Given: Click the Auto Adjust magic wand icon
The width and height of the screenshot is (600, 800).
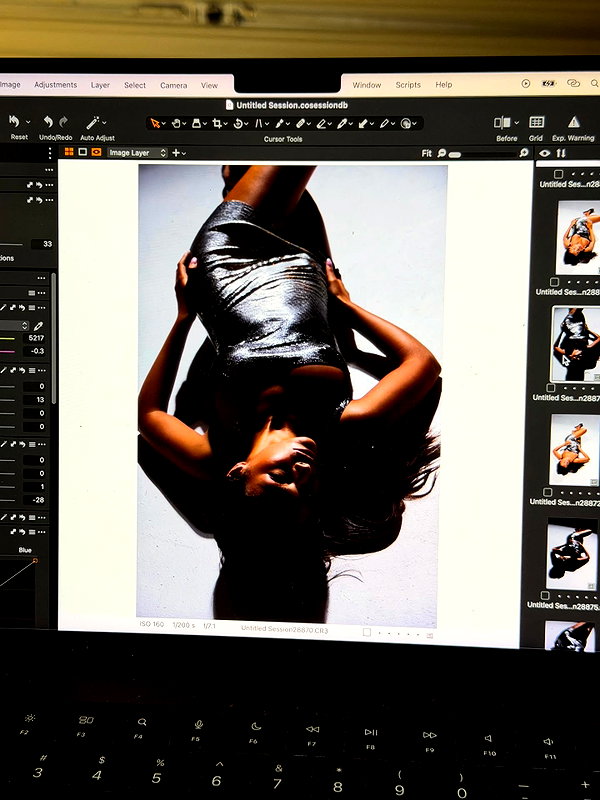Looking at the screenshot, I should [93, 122].
